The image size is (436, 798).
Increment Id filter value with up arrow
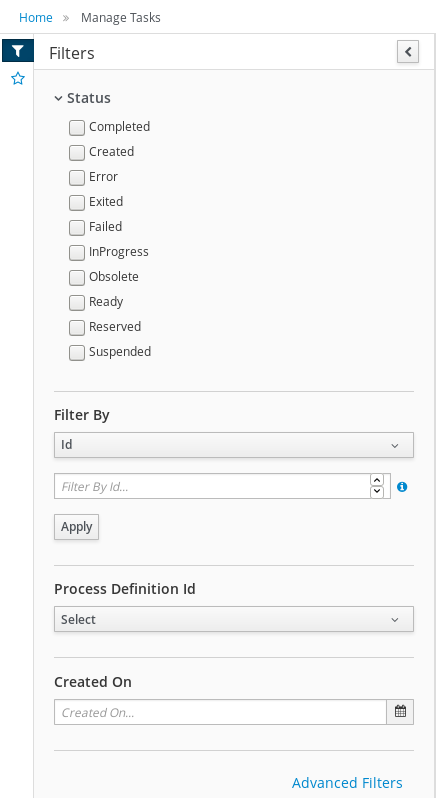click(376, 480)
